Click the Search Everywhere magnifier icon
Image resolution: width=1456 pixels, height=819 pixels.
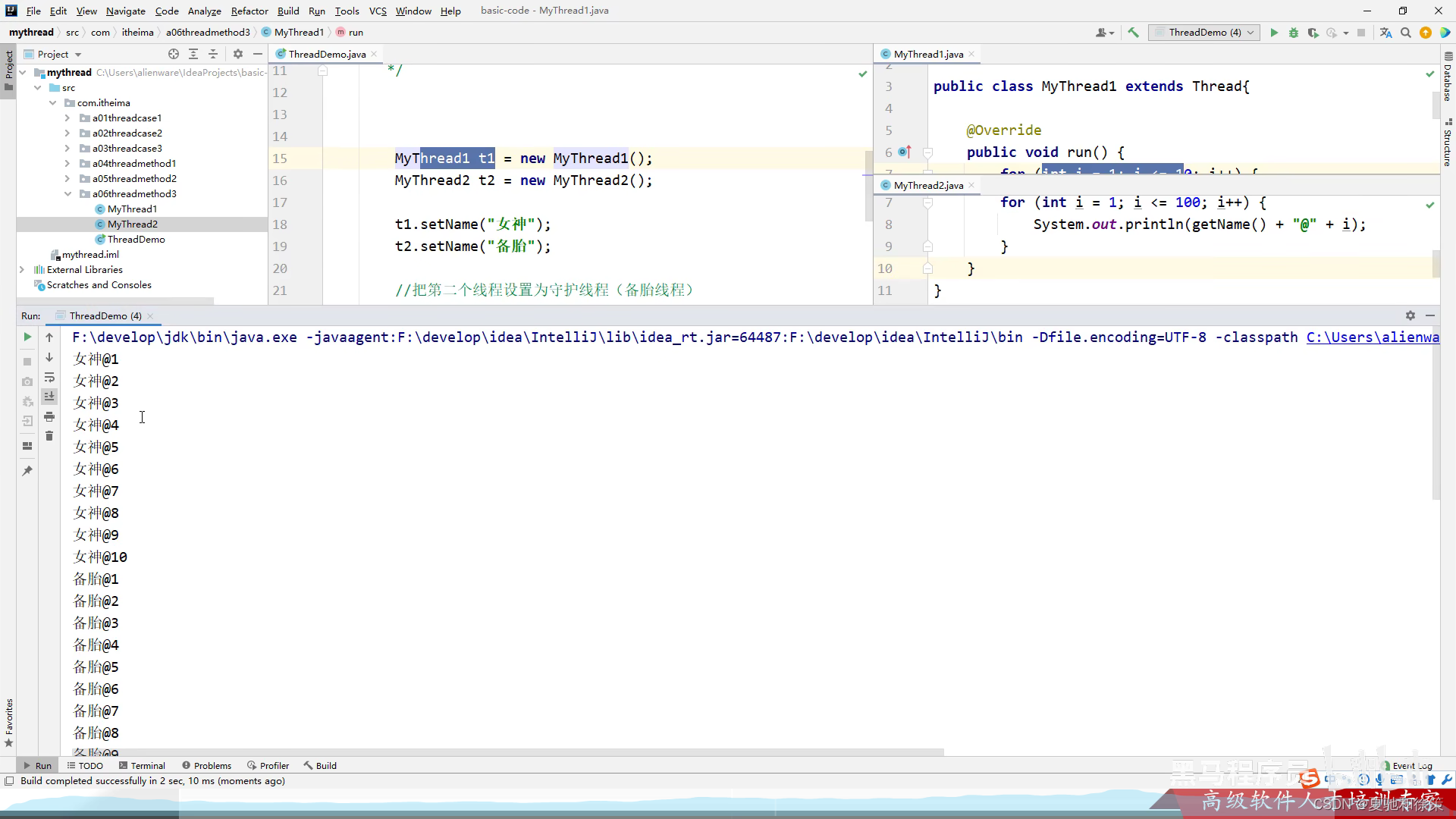point(1406,33)
